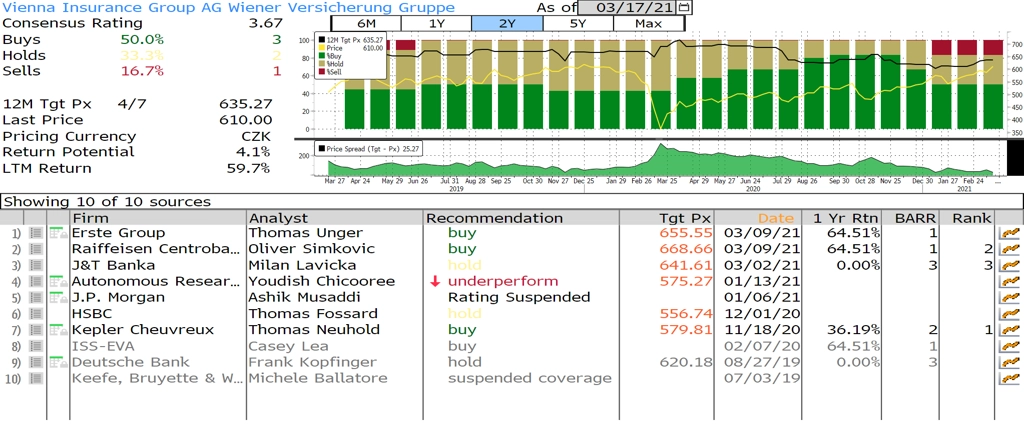This screenshot has width=1024, height=424.
Task: Click the suspended coverage cell for Keefe, Bruyette
Action: [x=530, y=378]
